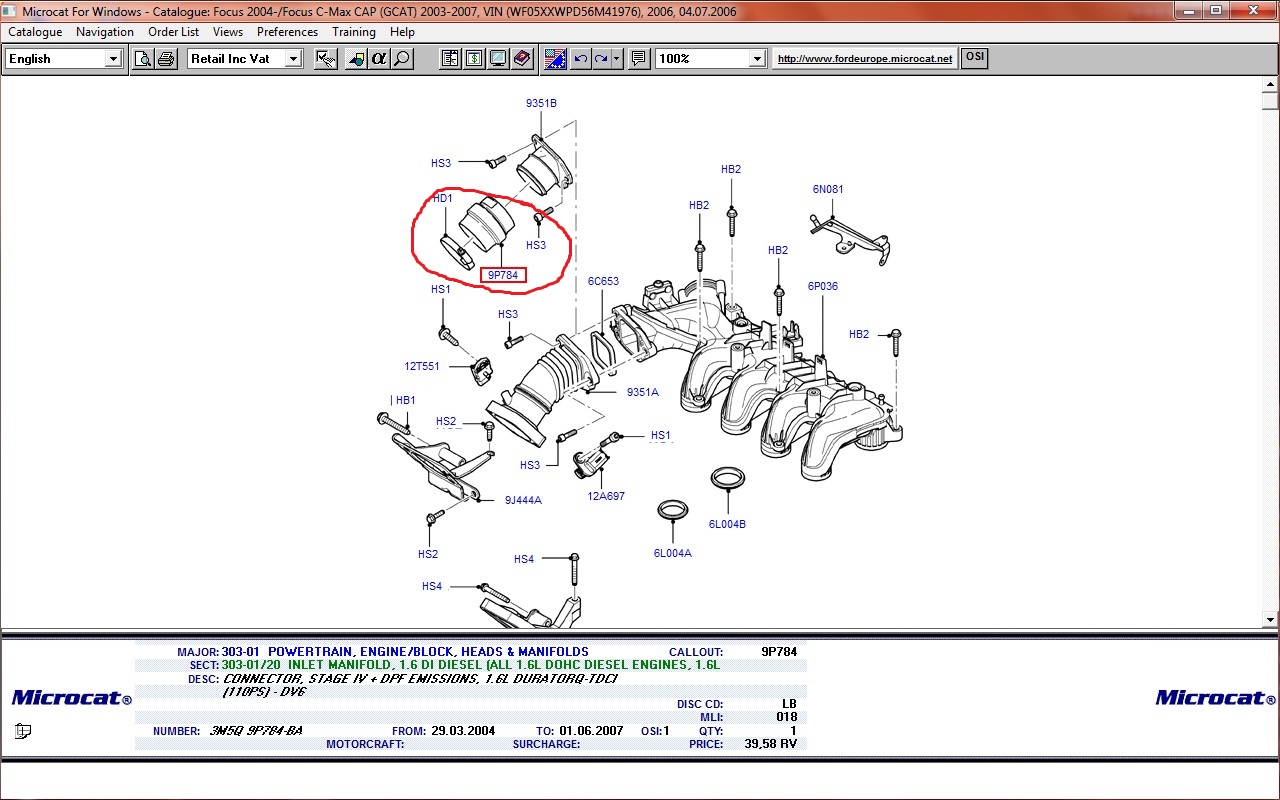Click the dollar sign price icon
Viewport: 1280px width, 800px height.
[x=474, y=59]
